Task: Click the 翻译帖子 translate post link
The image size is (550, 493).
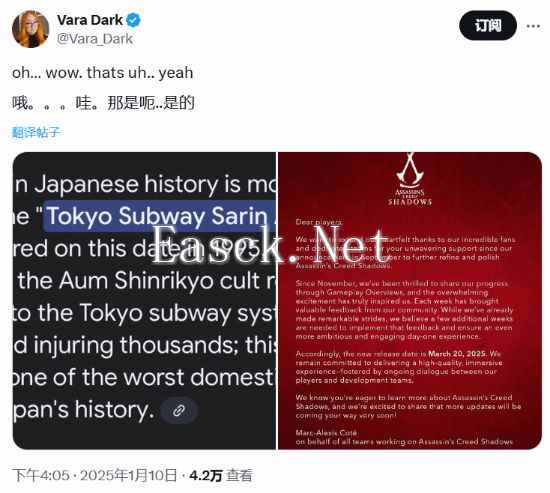Action: pyautogui.click(x=36, y=132)
